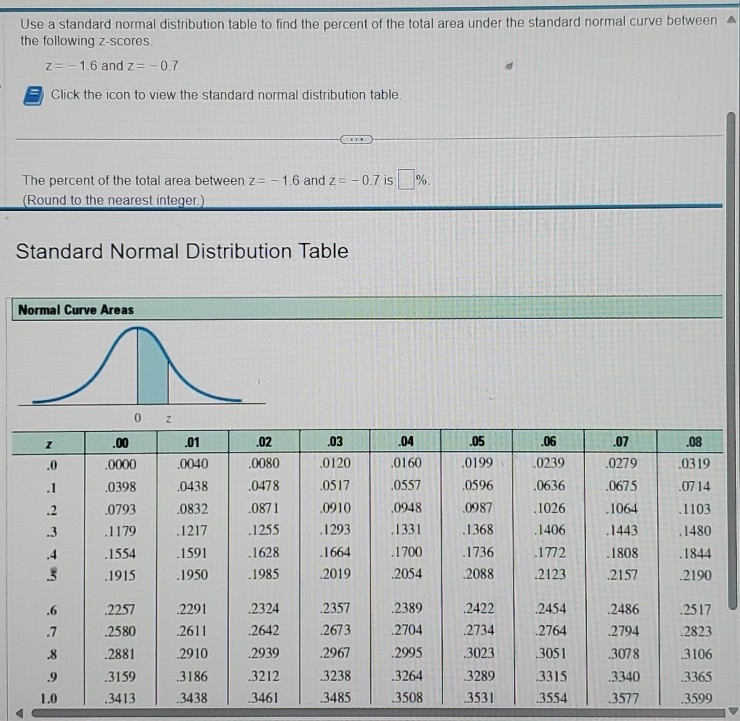Select table value .1368 in row .3
740x721 pixels.
pyautogui.click(x=478, y=529)
